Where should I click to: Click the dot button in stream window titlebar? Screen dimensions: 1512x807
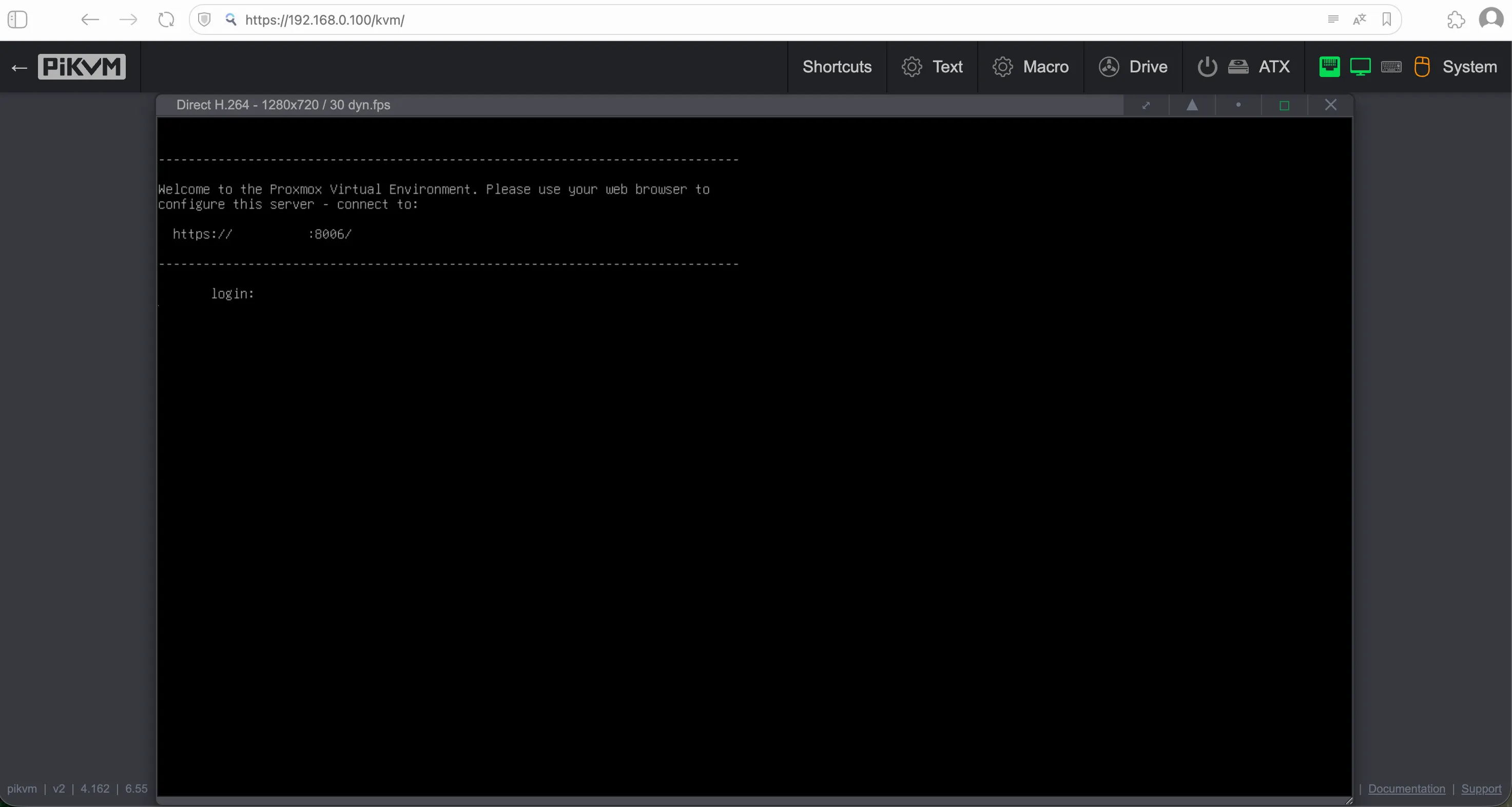click(1238, 105)
